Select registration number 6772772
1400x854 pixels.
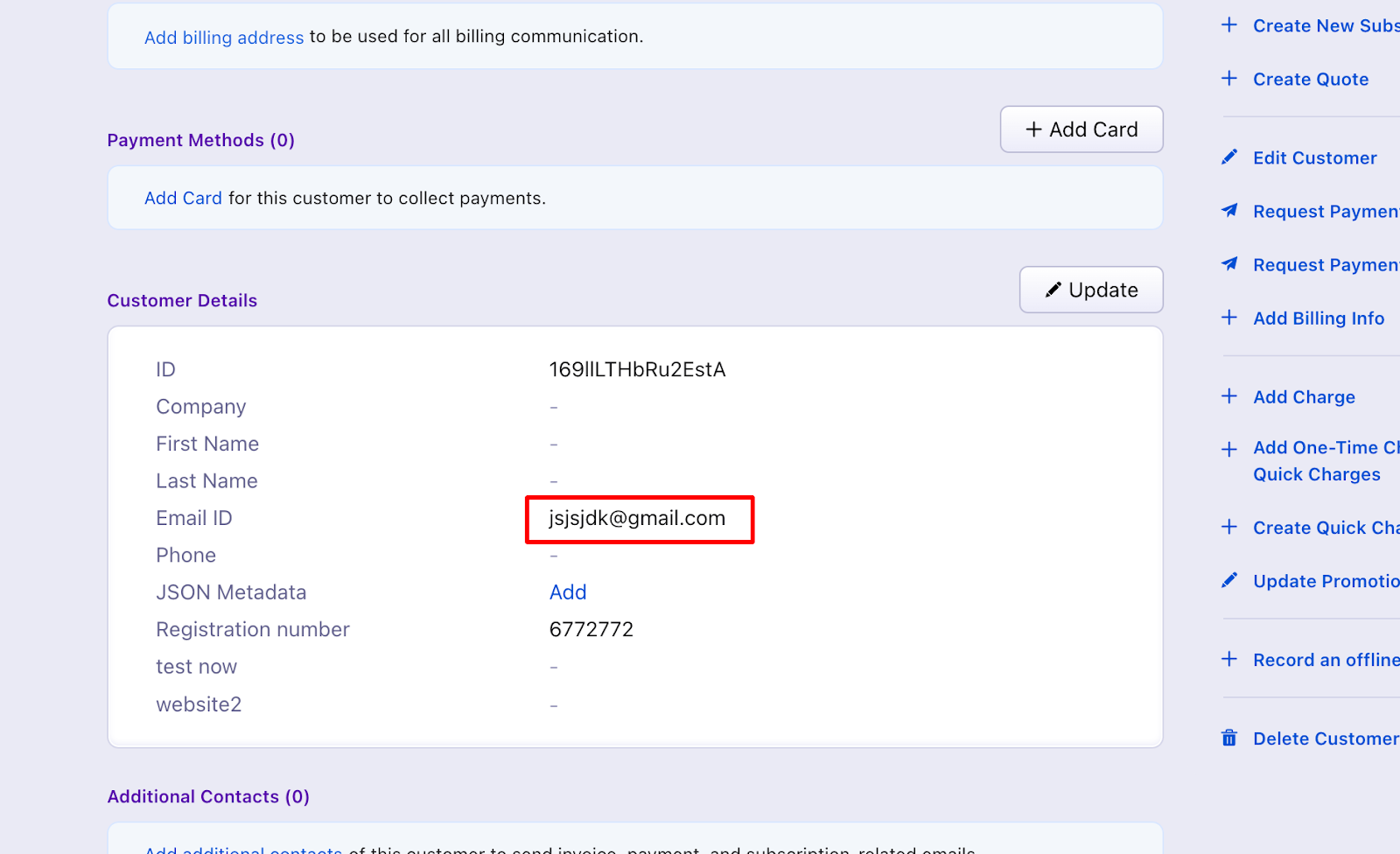[591, 629]
